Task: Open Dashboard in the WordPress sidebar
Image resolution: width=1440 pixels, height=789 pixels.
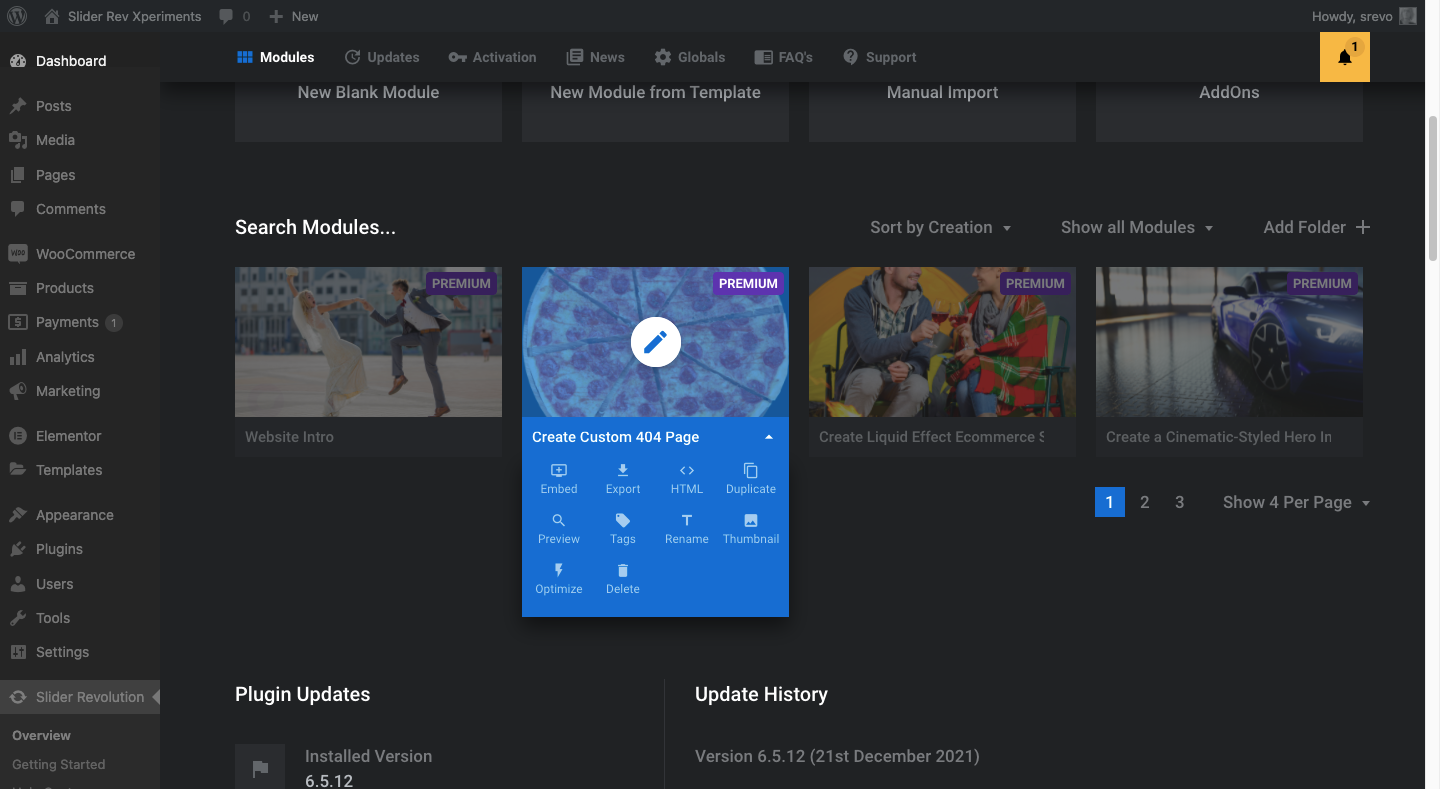Action: pos(80,61)
